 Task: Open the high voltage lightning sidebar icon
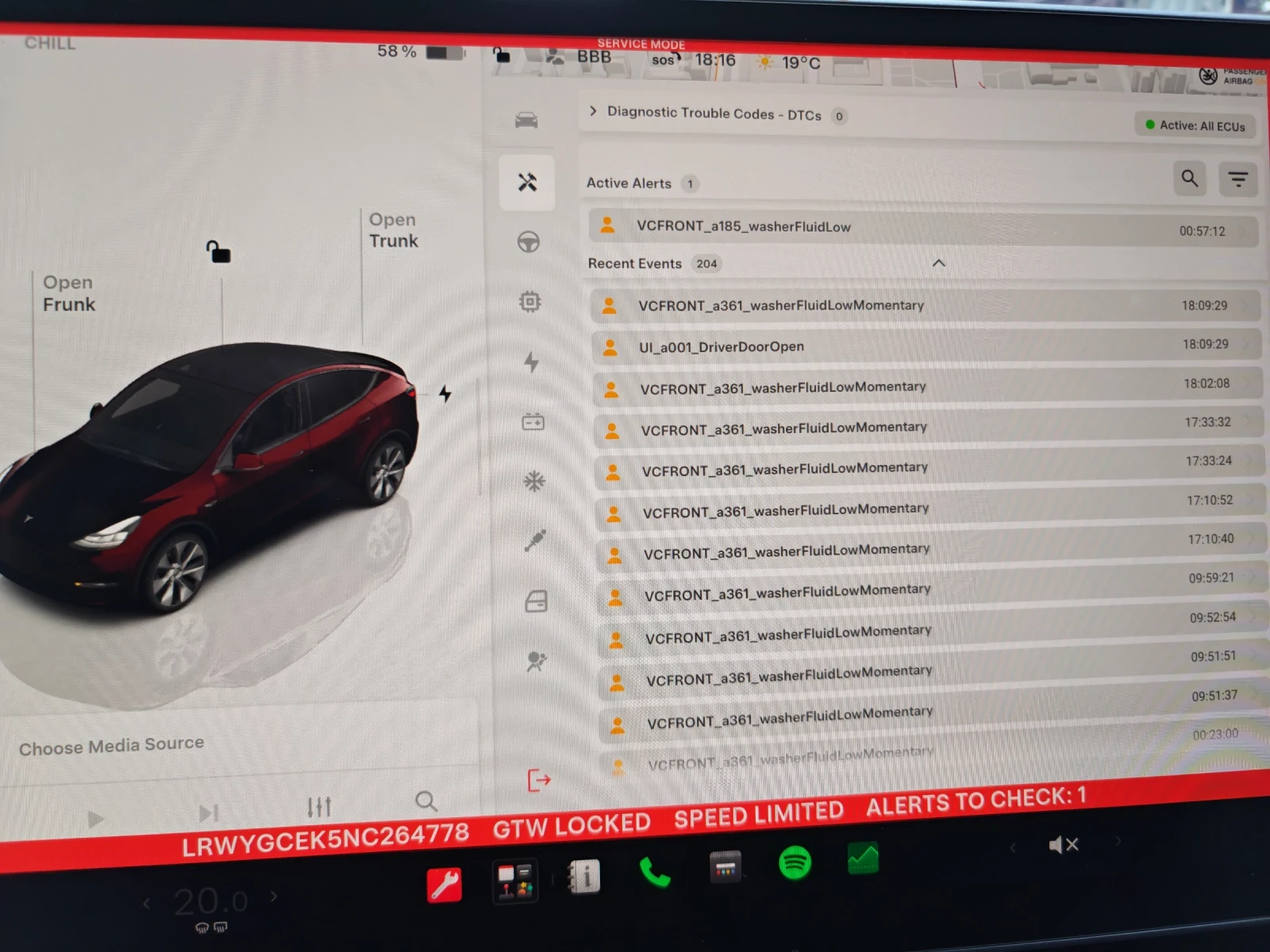click(x=531, y=362)
